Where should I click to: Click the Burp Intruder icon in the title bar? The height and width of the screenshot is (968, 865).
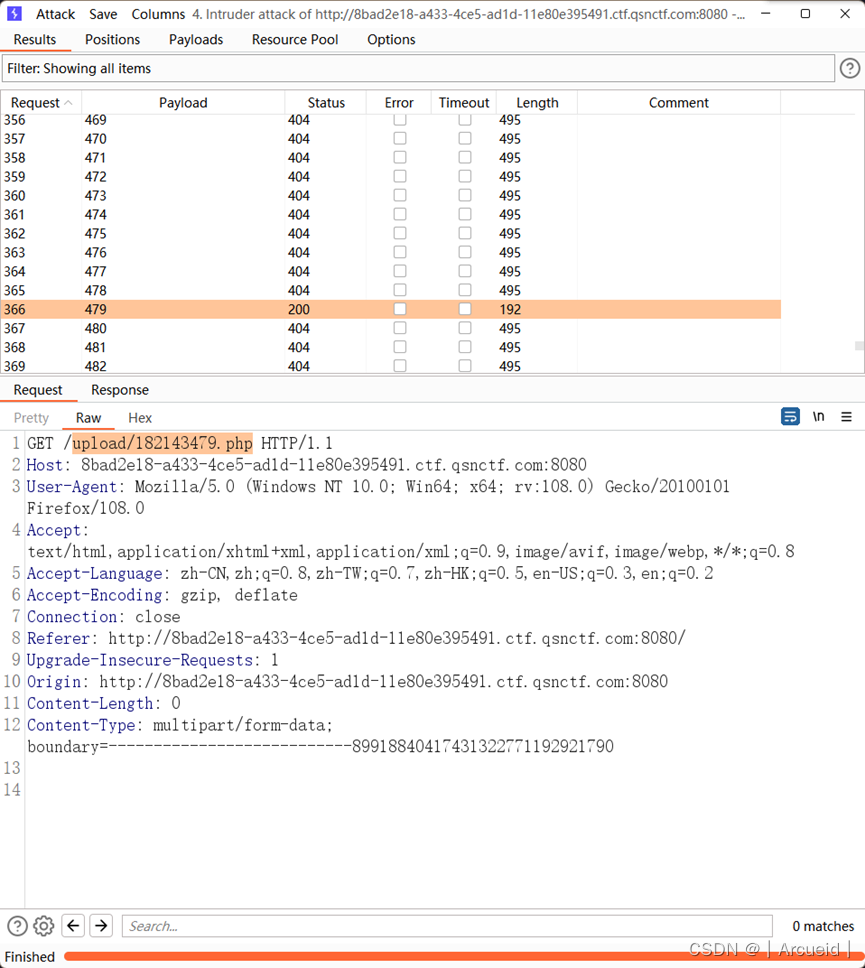(13, 14)
